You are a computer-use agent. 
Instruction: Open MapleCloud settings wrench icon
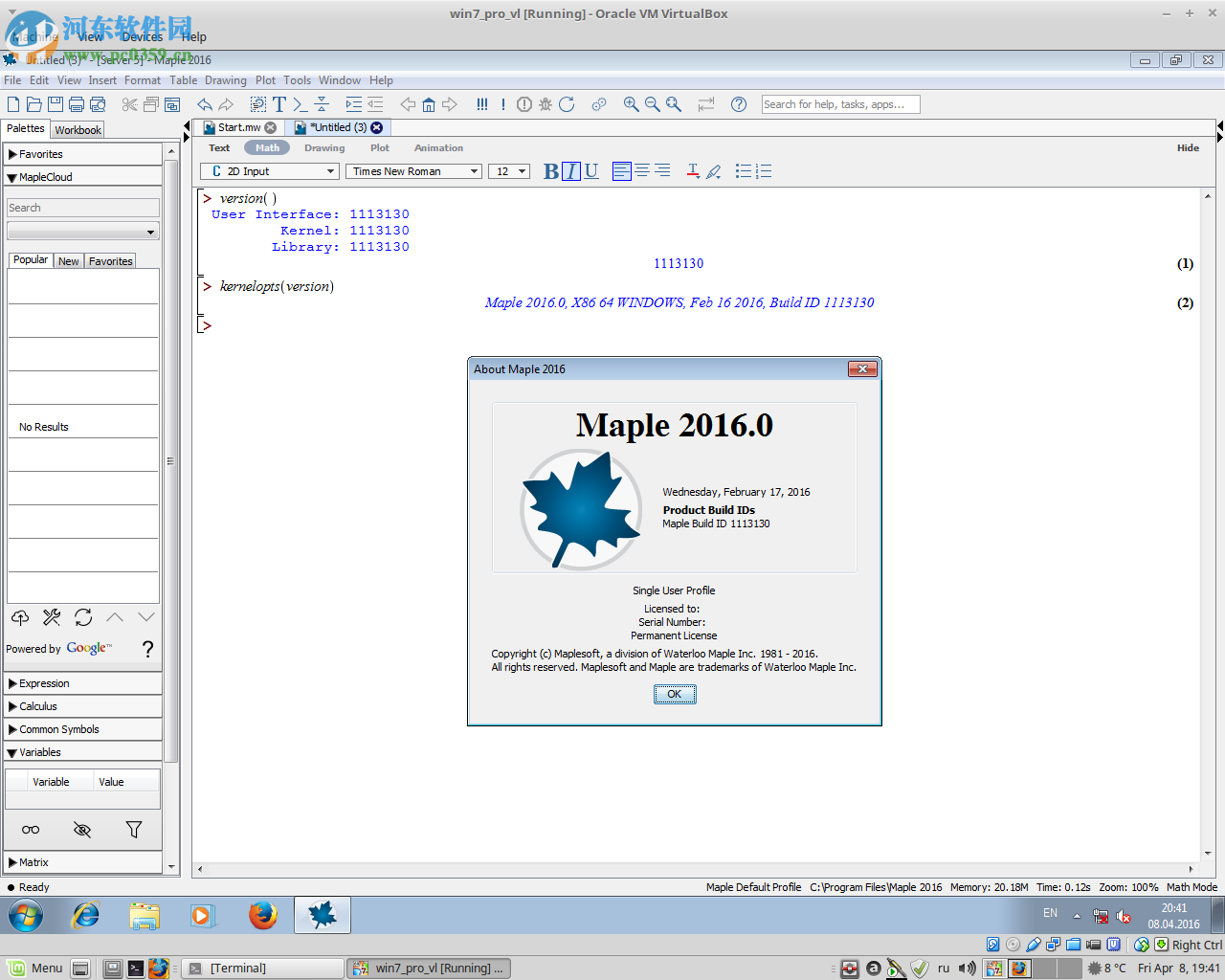[52, 617]
